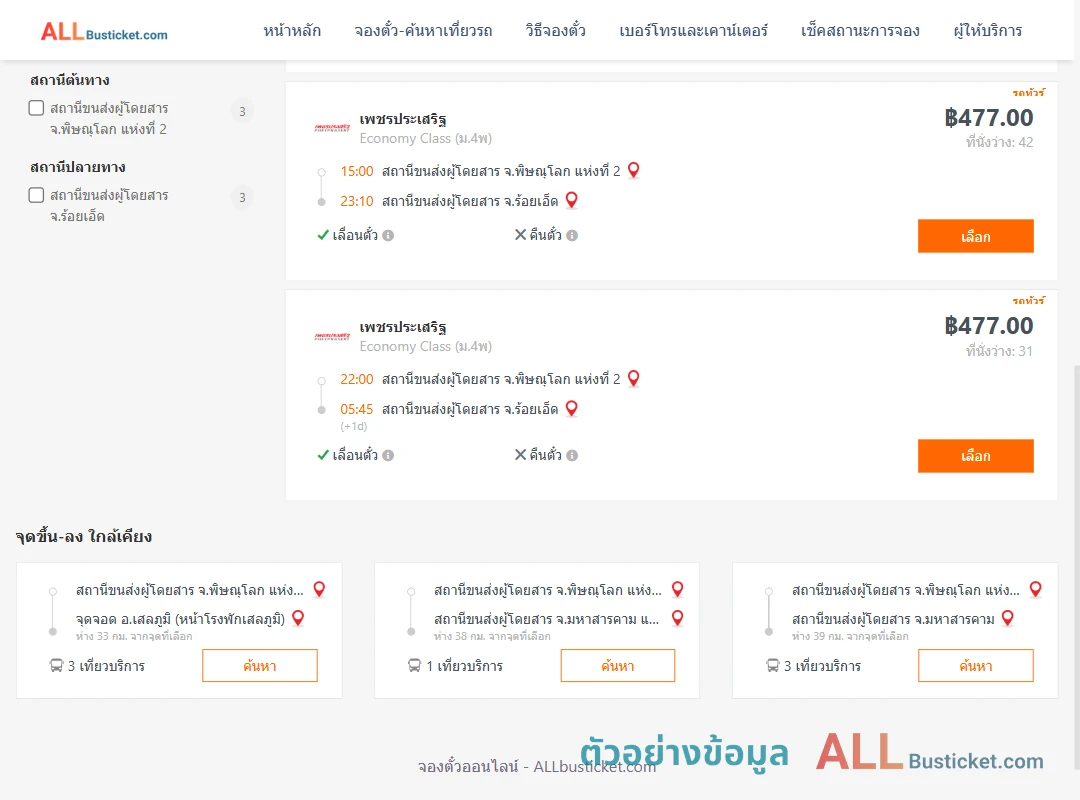
Task: Open the หน้าหลัก menu item
Action: point(292,31)
